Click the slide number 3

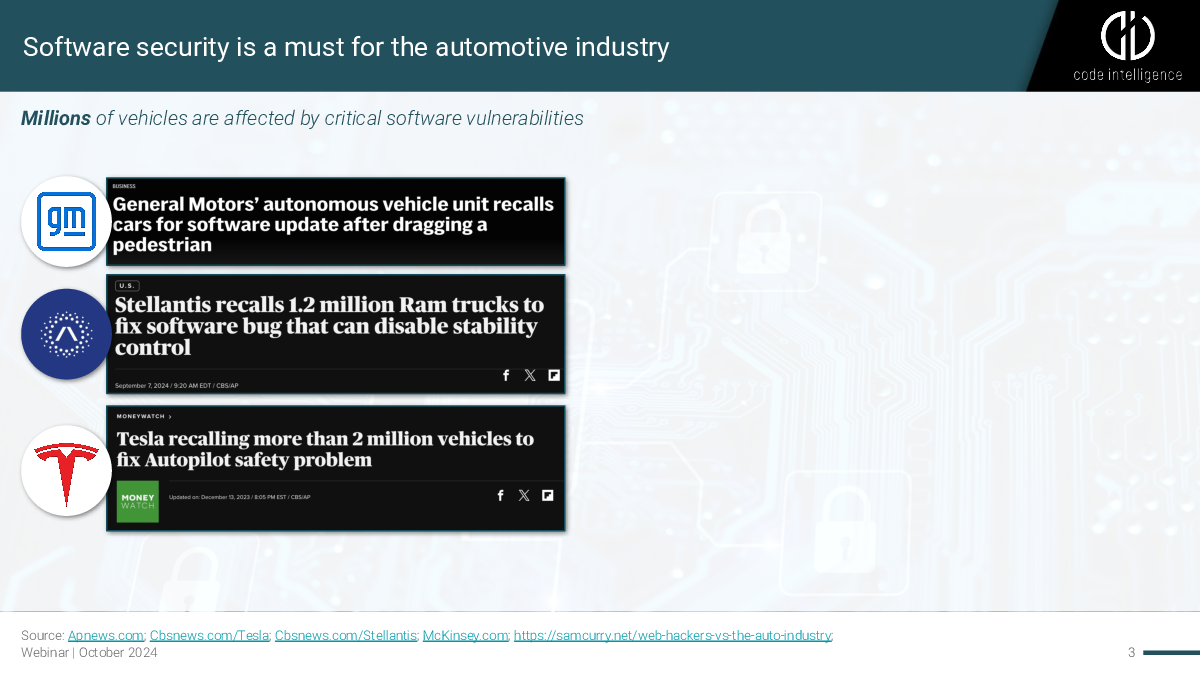[x=1131, y=653]
